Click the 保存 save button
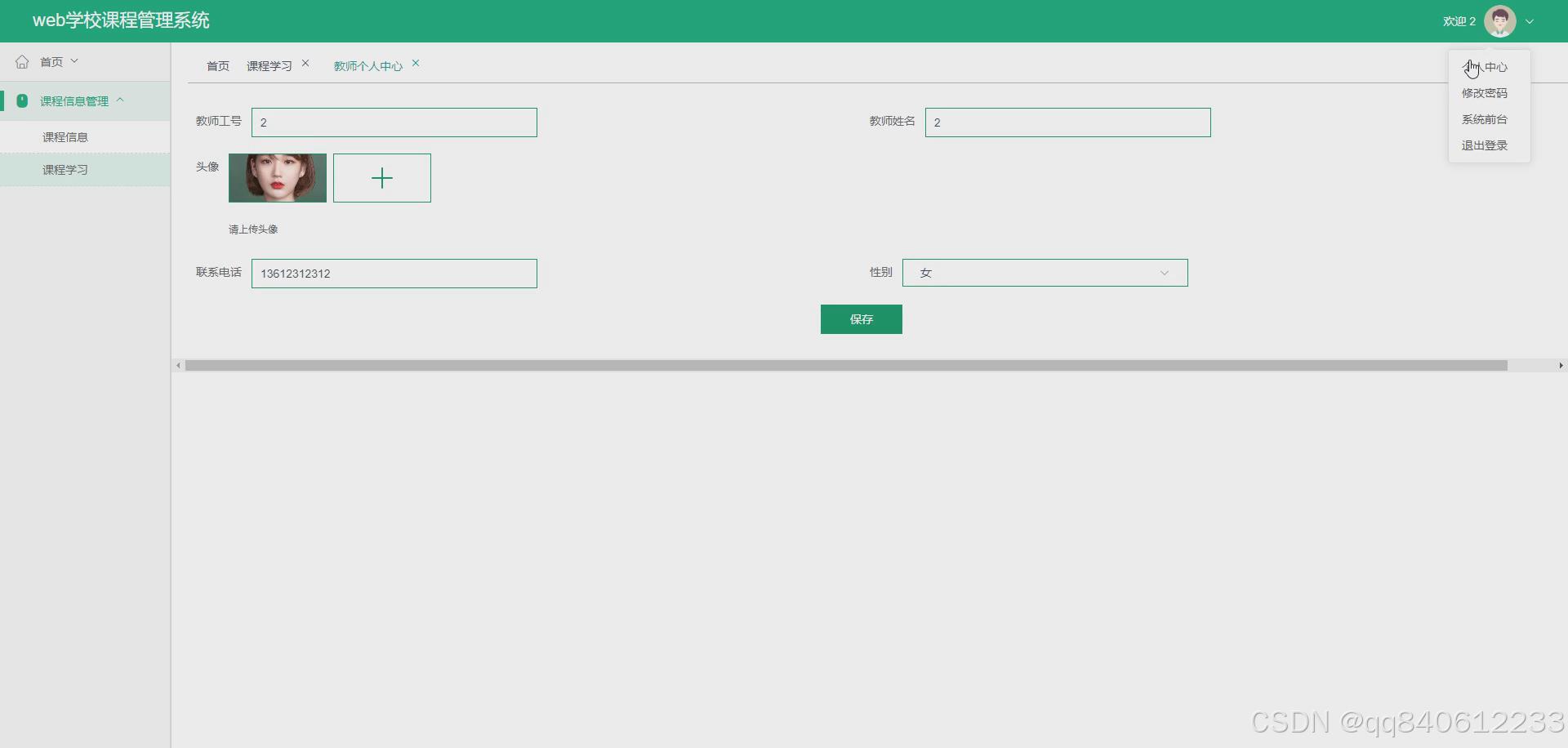Image resolution: width=1568 pixels, height=748 pixels. 861,319
